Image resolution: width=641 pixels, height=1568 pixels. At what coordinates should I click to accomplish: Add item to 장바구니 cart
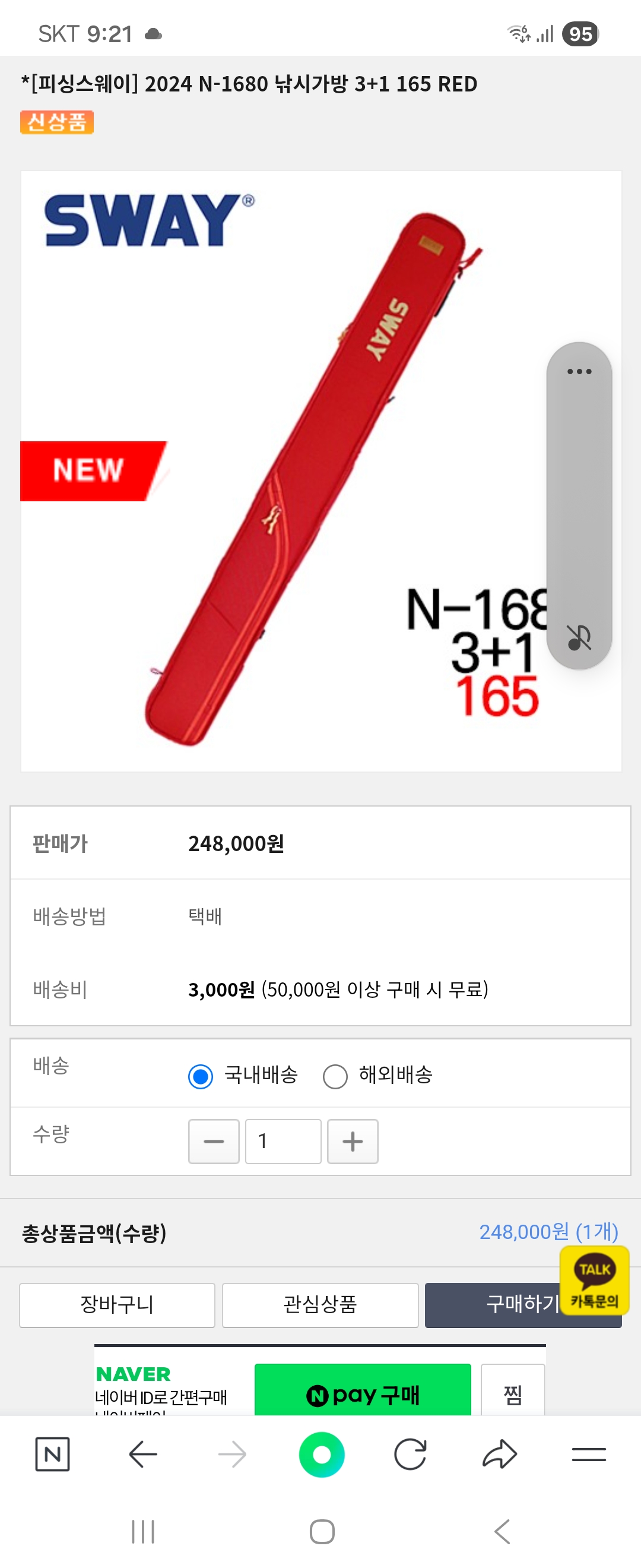[117, 1304]
